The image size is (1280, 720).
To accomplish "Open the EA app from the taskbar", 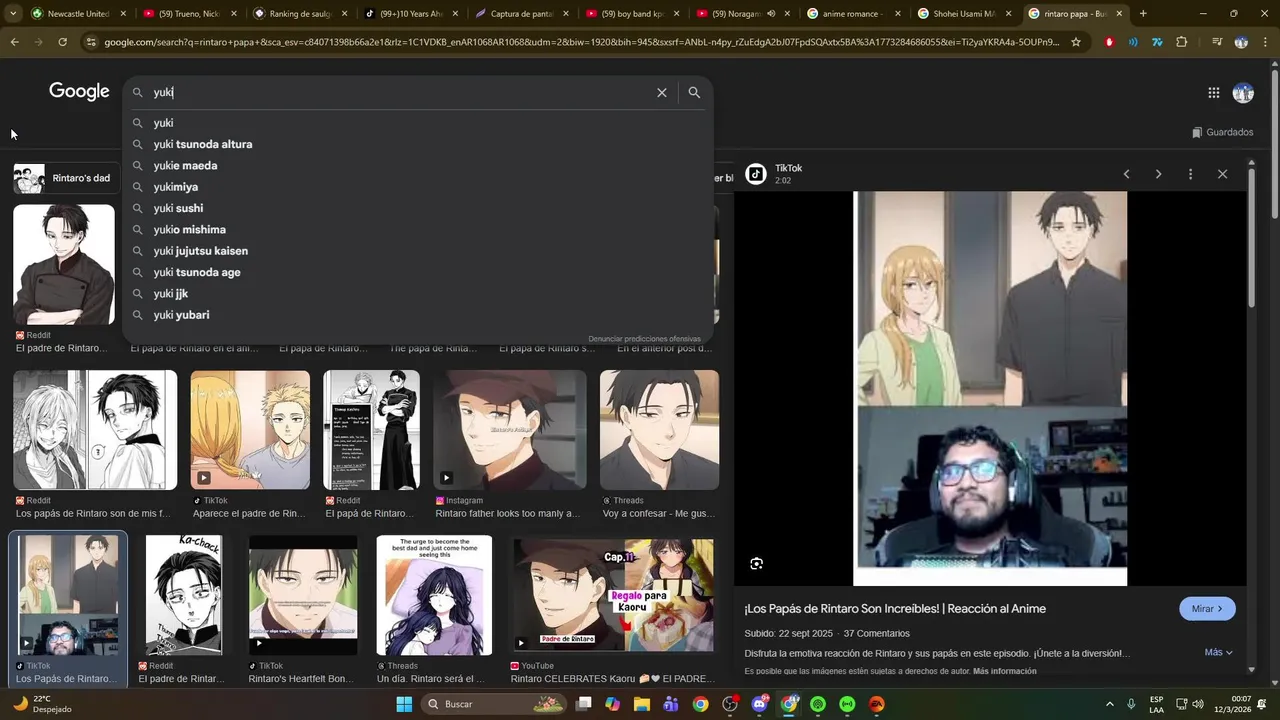I will coord(877,704).
